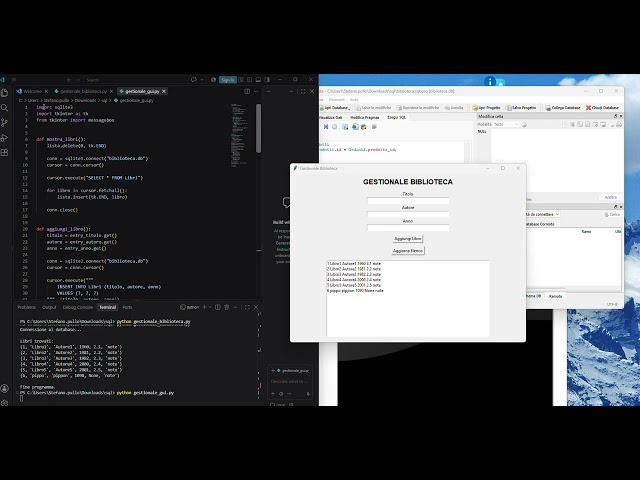Click Apri Progetto in DB Browser toolbar
The image size is (640, 480).
(486, 108)
